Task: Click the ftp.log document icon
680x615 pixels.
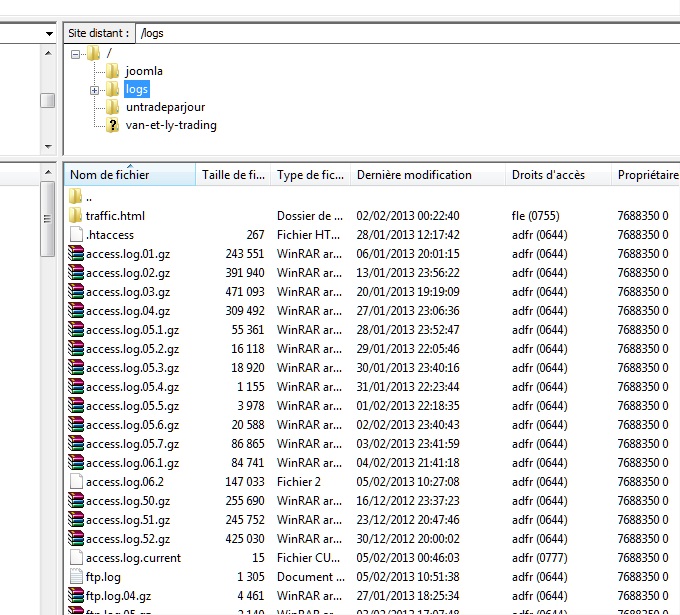Action: 77,577
